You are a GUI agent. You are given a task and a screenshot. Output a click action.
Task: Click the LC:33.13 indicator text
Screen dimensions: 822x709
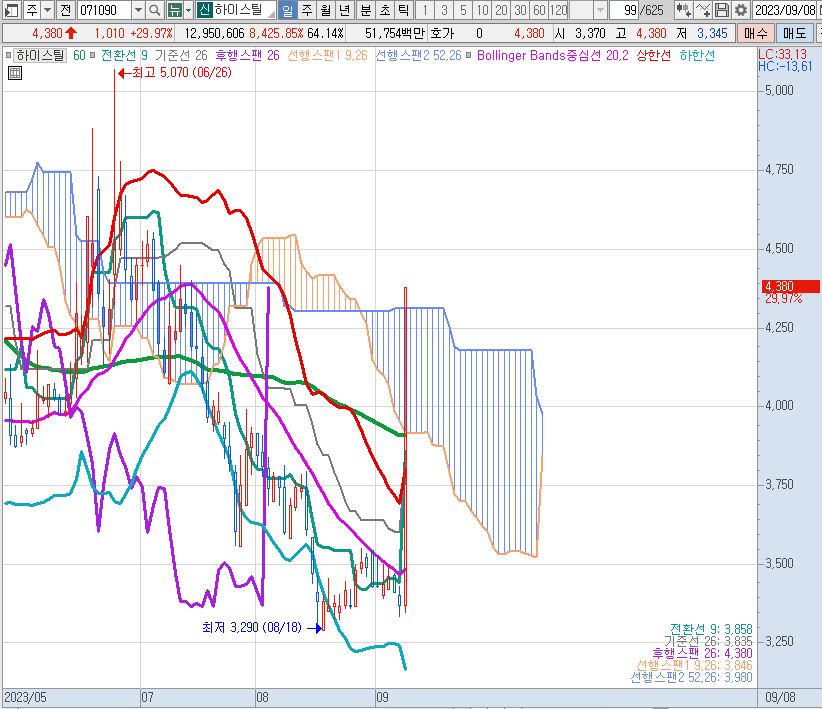782,55
